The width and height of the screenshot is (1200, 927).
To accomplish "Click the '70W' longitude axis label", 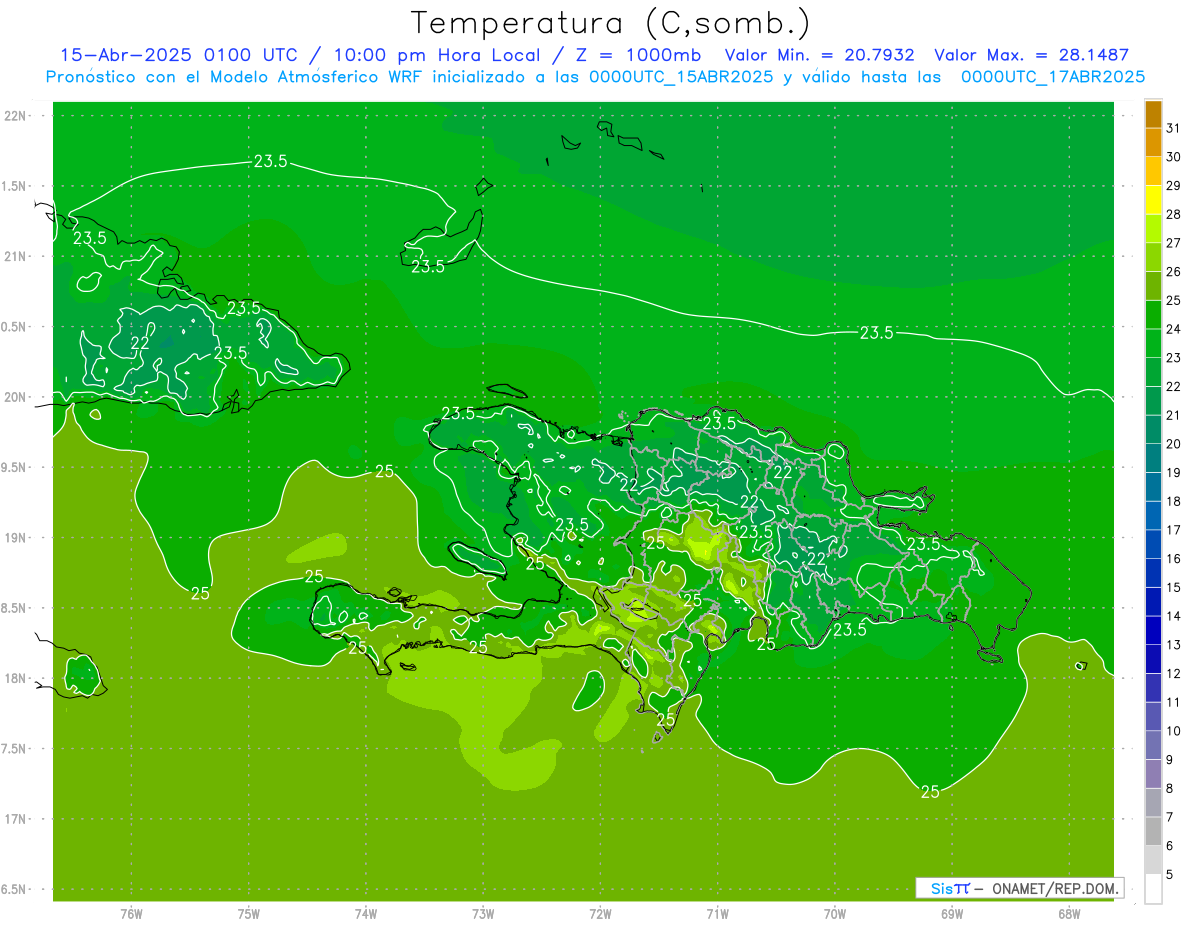I will pos(835,914).
